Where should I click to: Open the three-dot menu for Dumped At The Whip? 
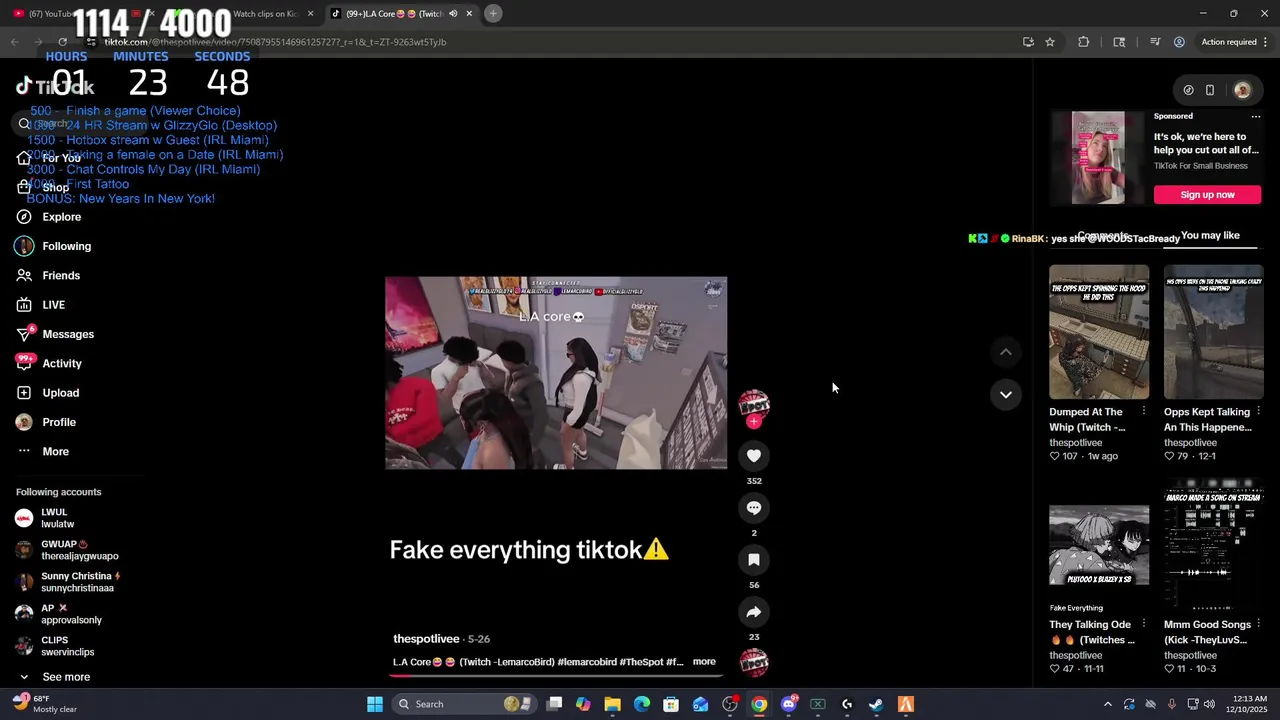click(x=1144, y=412)
